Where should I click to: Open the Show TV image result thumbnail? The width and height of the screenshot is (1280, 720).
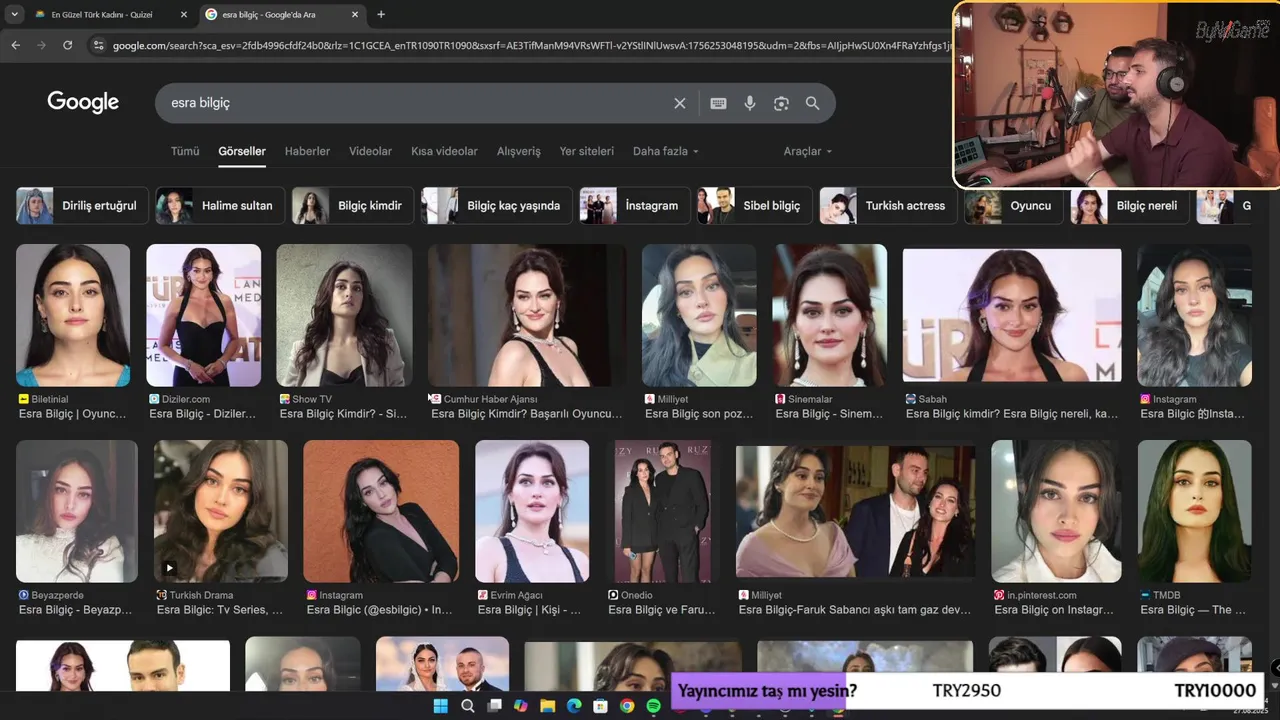click(x=344, y=315)
